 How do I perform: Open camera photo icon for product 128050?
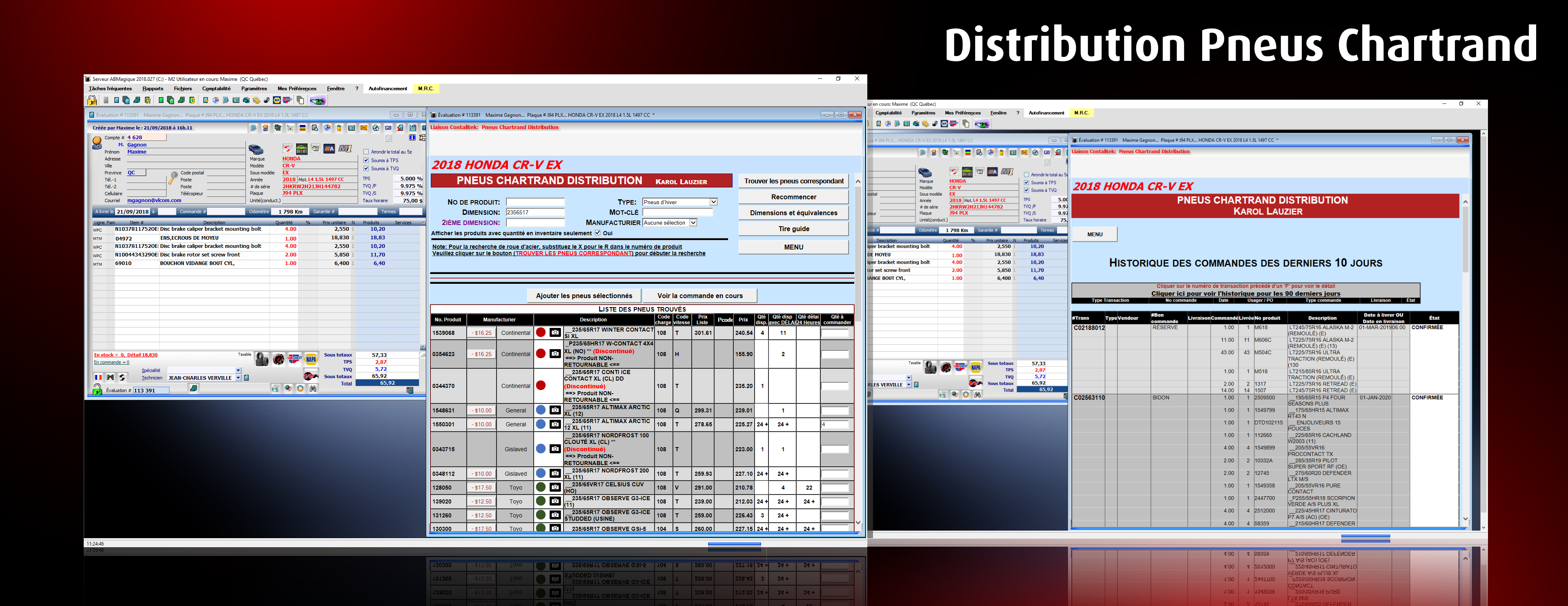pyautogui.click(x=555, y=487)
